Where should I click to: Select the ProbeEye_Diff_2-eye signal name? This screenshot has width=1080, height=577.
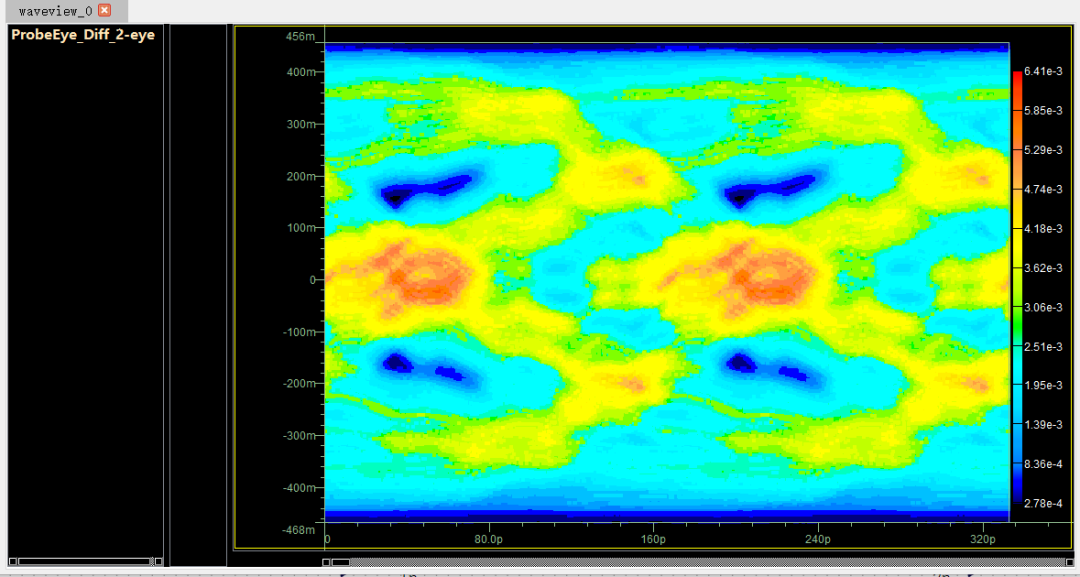(x=83, y=35)
